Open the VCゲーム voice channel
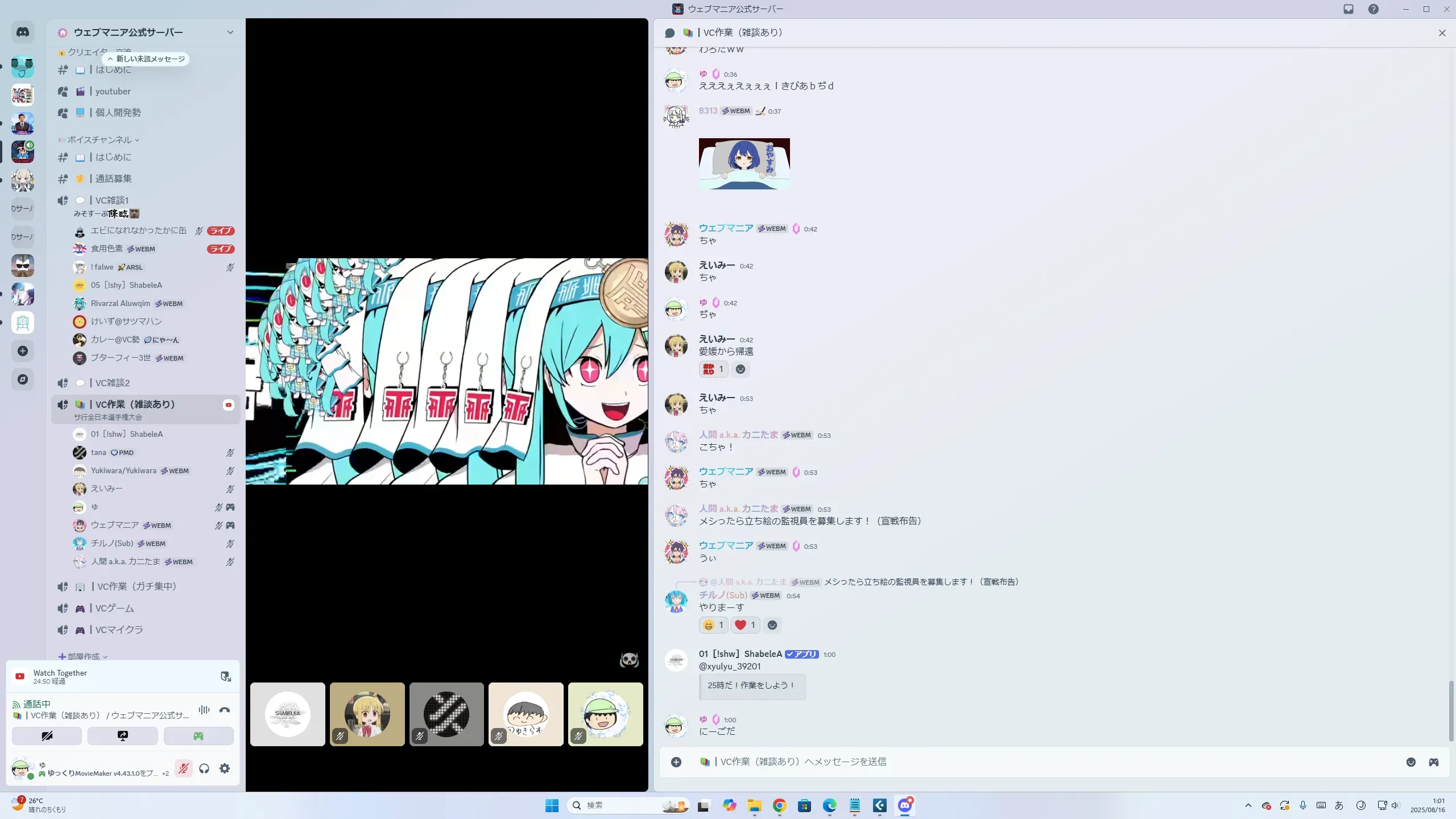The height and width of the screenshot is (819, 1456). tap(115, 608)
